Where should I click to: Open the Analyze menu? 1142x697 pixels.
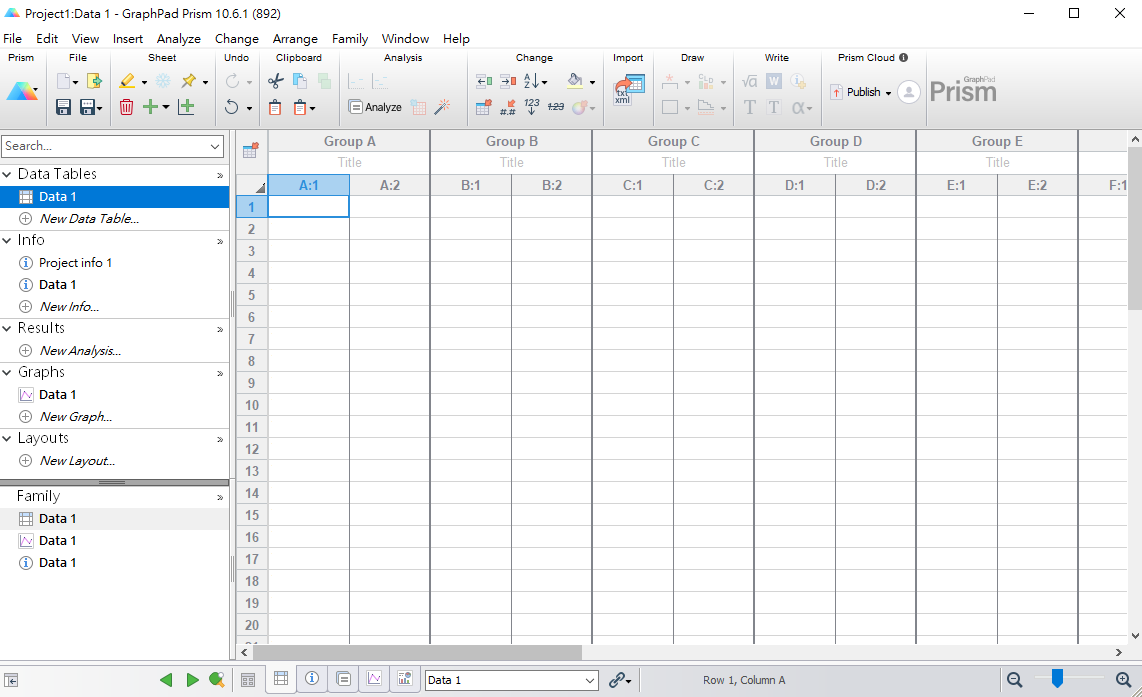click(178, 39)
